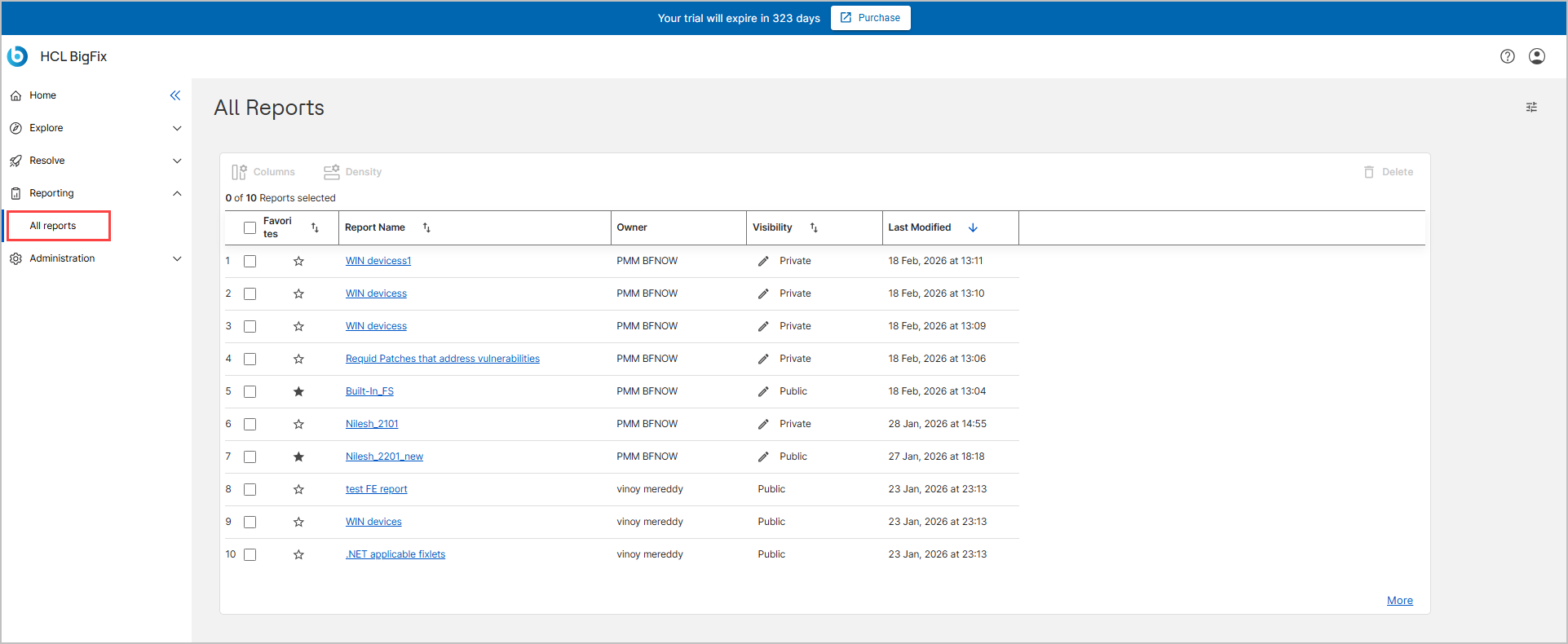
Task: Tick the checkbox for test FE report
Action: click(250, 490)
